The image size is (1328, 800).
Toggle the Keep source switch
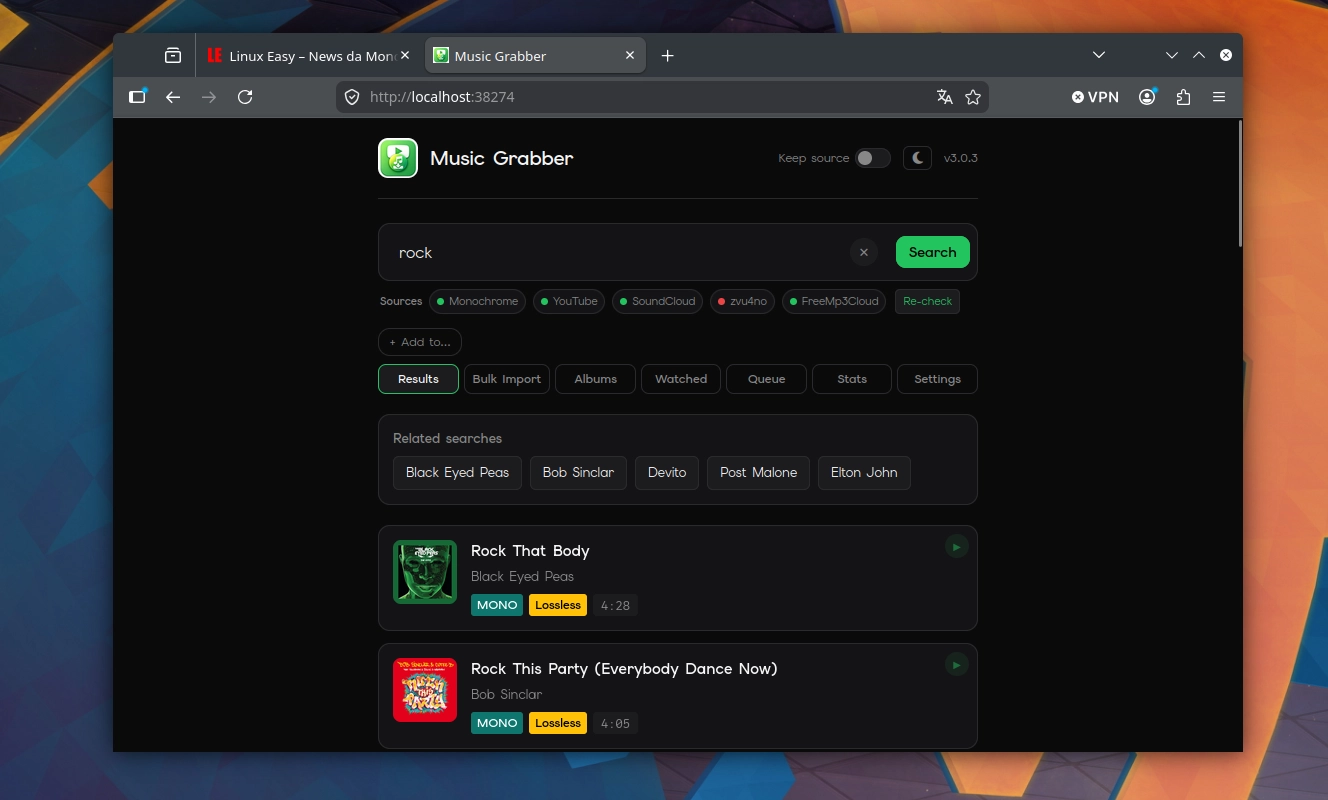click(872, 158)
